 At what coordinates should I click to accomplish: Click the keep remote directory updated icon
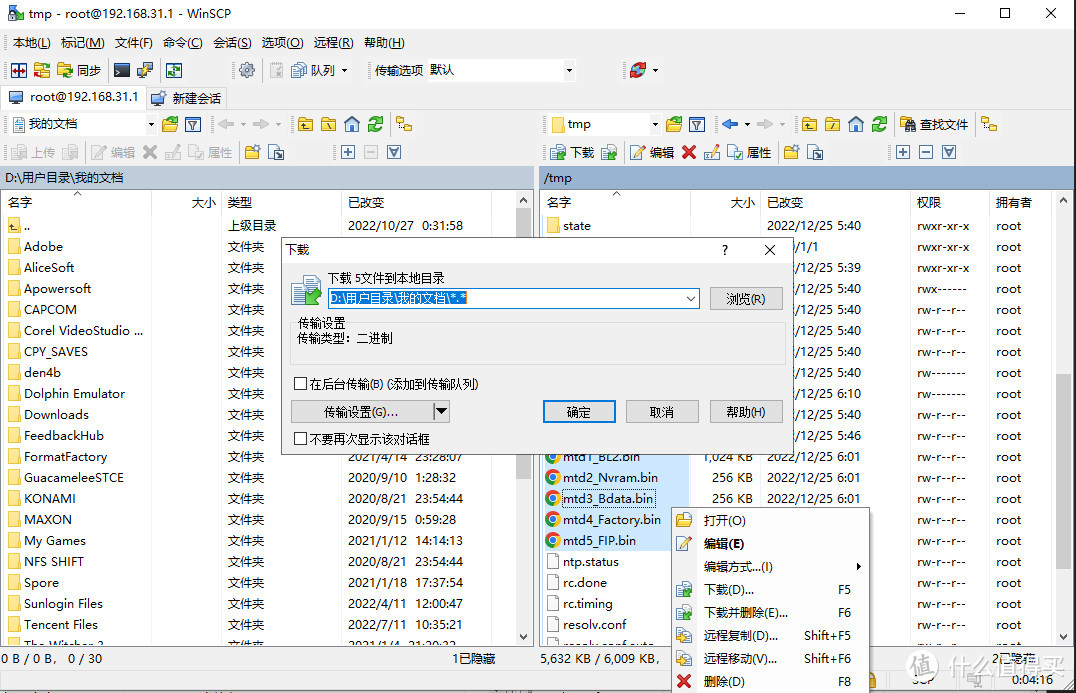[174, 70]
